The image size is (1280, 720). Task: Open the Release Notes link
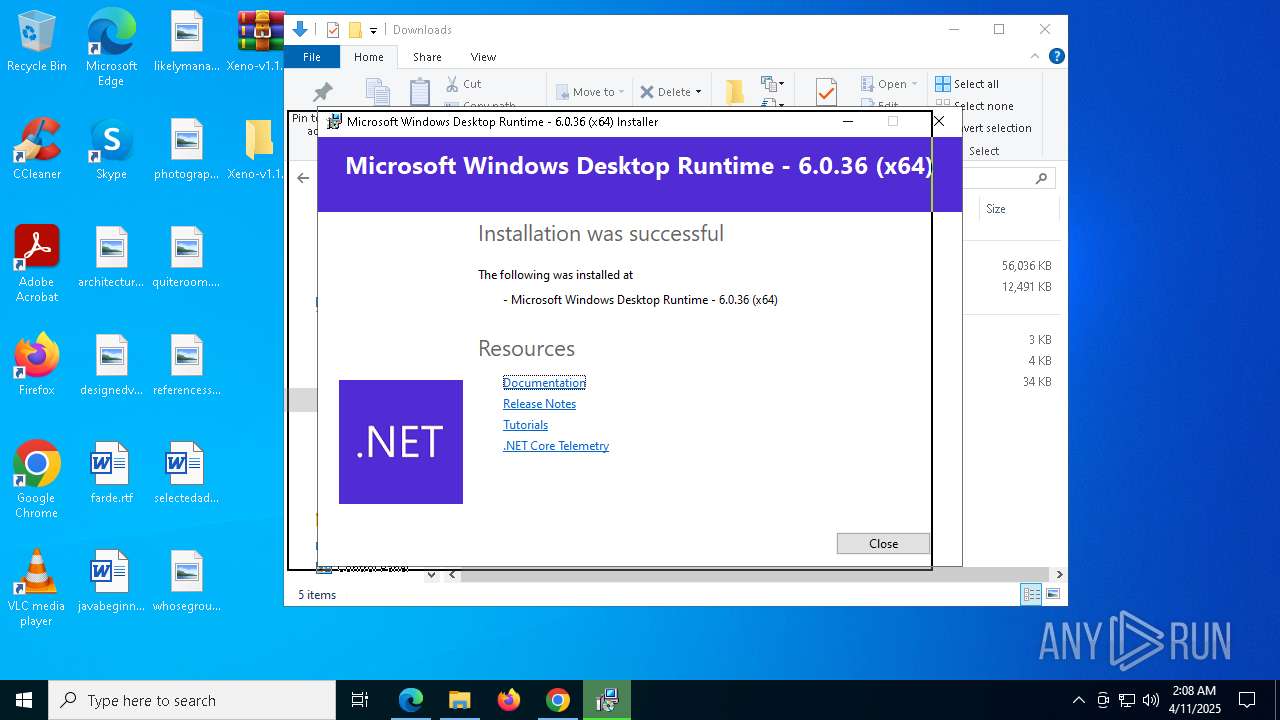click(x=539, y=404)
